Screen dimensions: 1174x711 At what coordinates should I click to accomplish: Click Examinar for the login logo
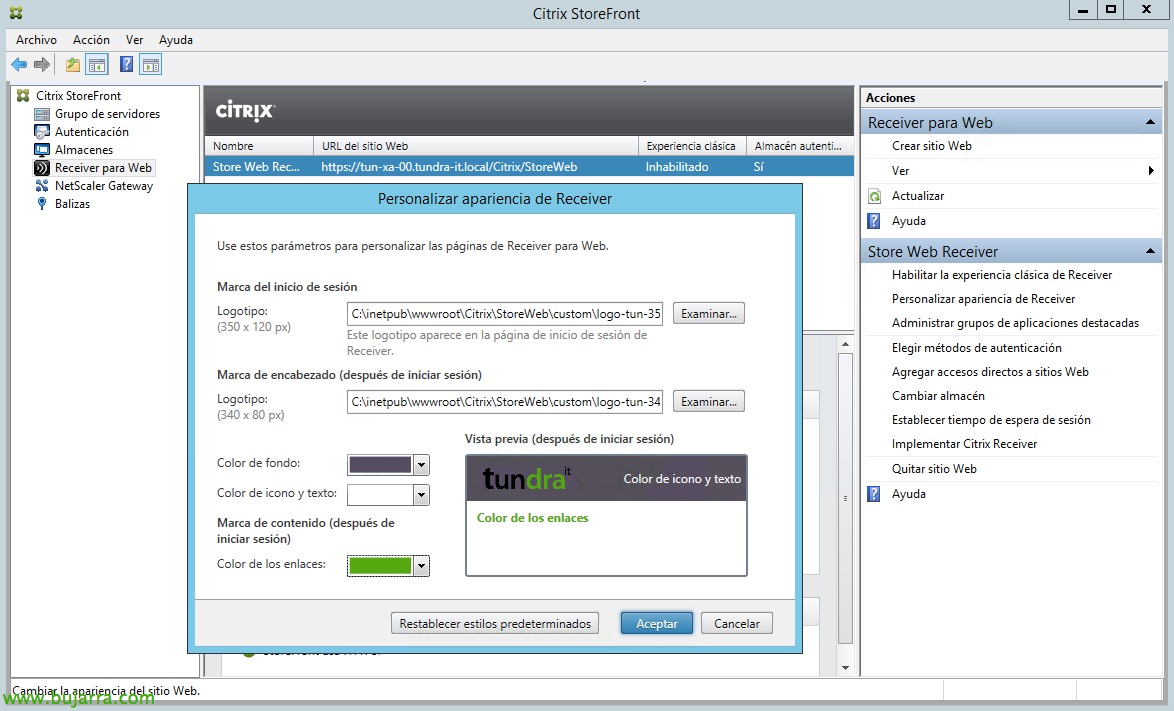[708, 314]
